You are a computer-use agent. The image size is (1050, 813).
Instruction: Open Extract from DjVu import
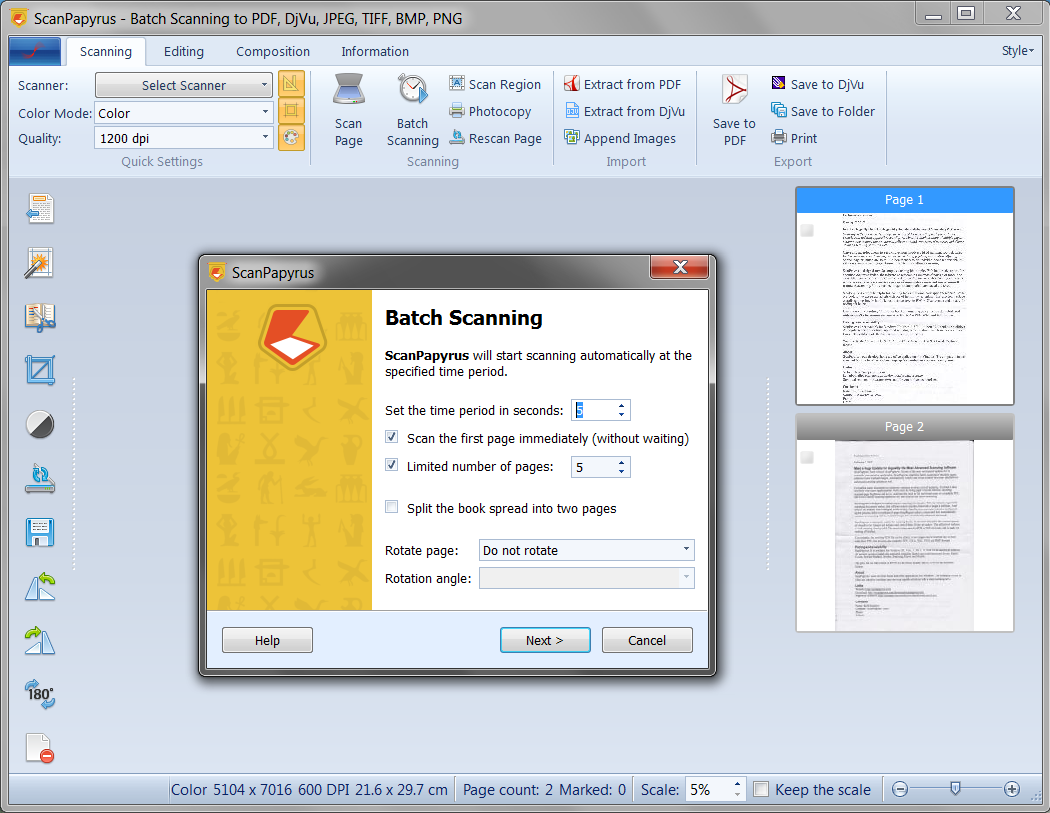pyautogui.click(x=625, y=111)
